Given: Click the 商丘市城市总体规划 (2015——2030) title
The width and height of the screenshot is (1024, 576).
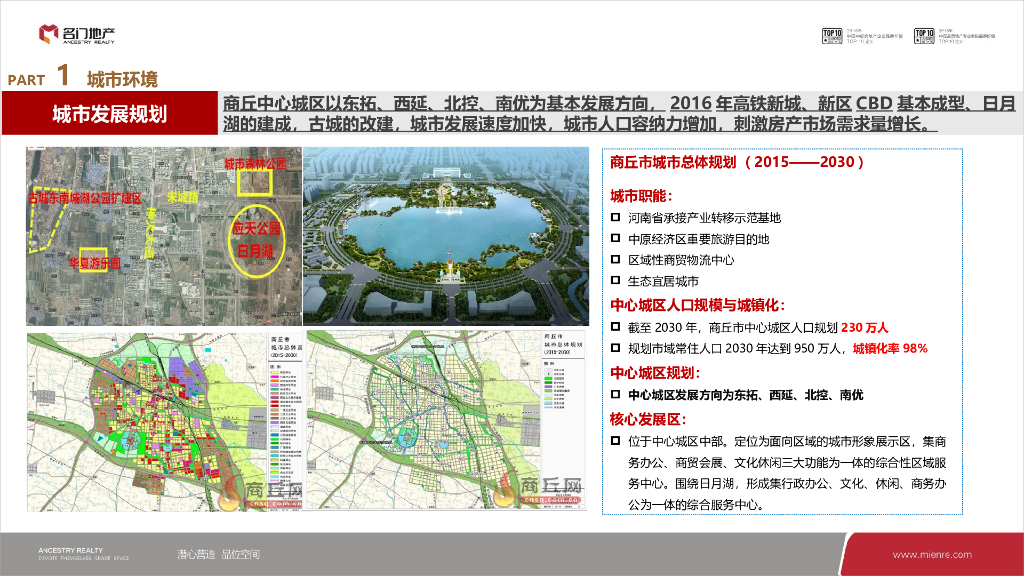Looking at the screenshot, I should click(x=737, y=162).
